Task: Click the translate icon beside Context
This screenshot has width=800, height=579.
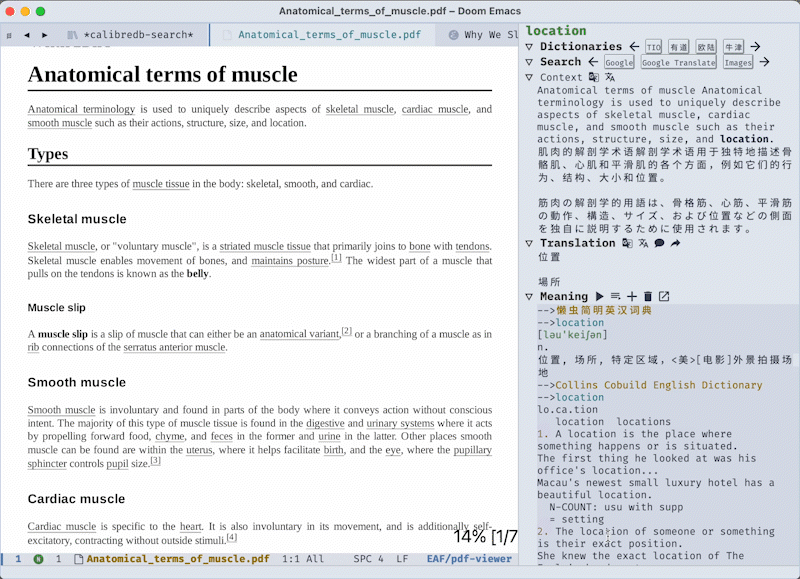Action: [x=610, y=77]
